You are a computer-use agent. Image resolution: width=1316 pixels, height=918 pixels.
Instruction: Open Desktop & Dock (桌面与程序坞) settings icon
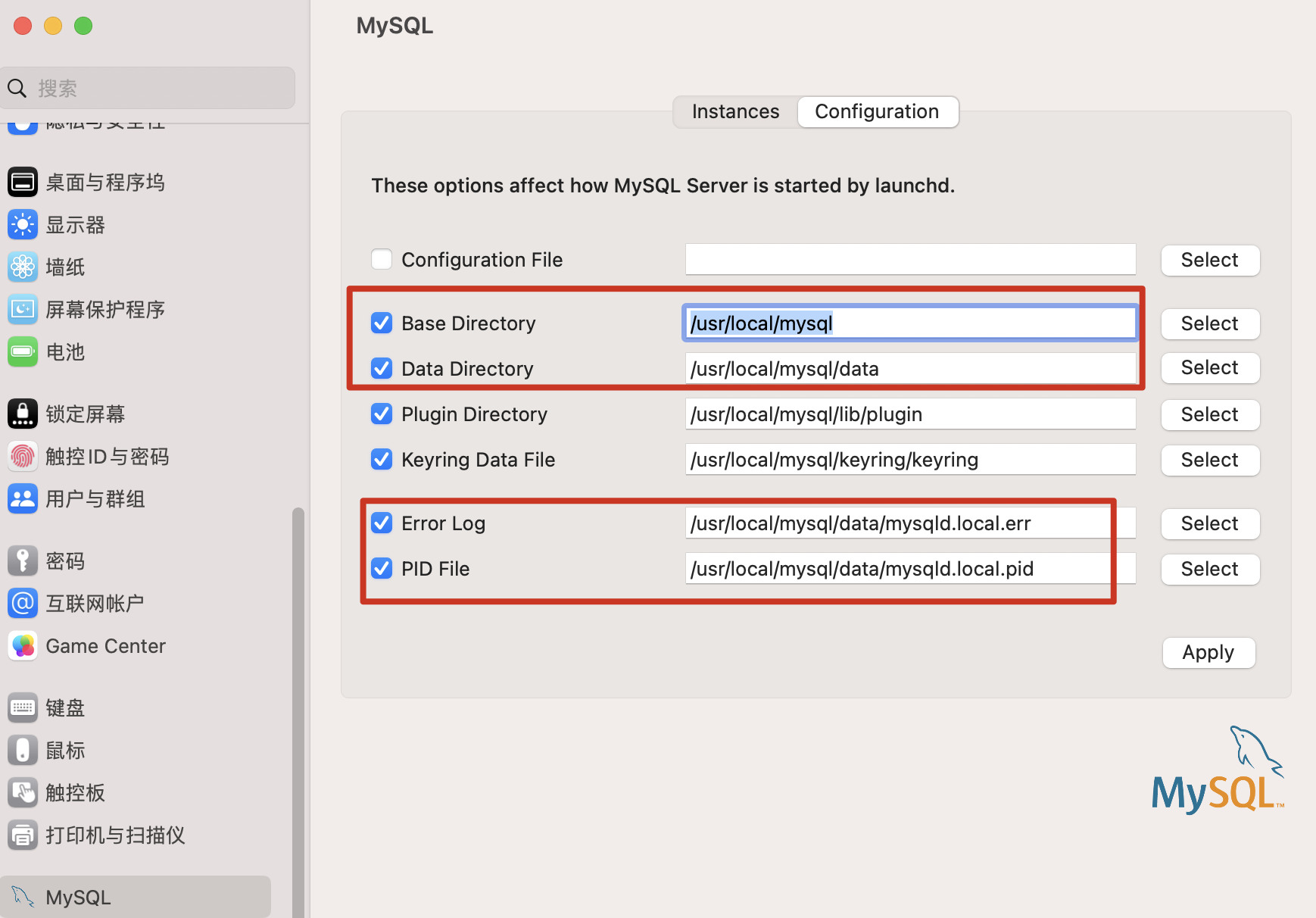[x=23, y=182]
